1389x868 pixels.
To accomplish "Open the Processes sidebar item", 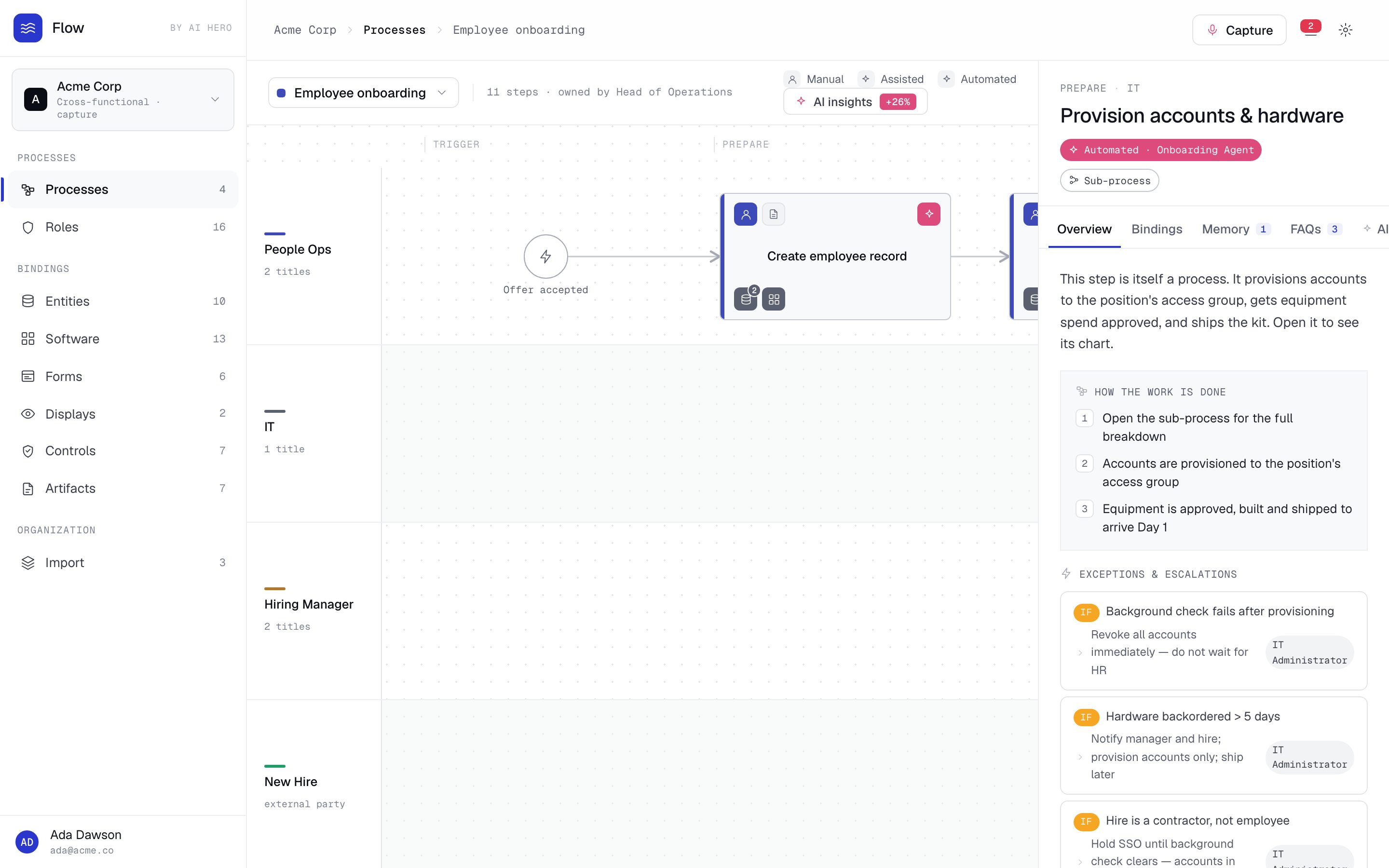I will 123,190.
